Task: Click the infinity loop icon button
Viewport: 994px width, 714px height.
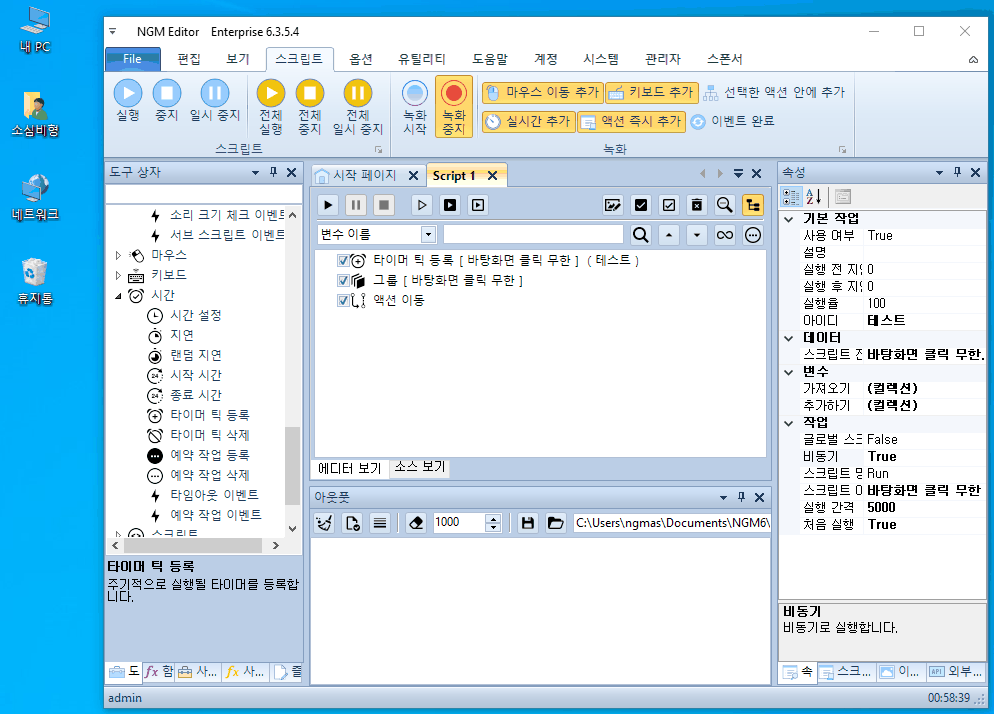Action: point(725,235)
